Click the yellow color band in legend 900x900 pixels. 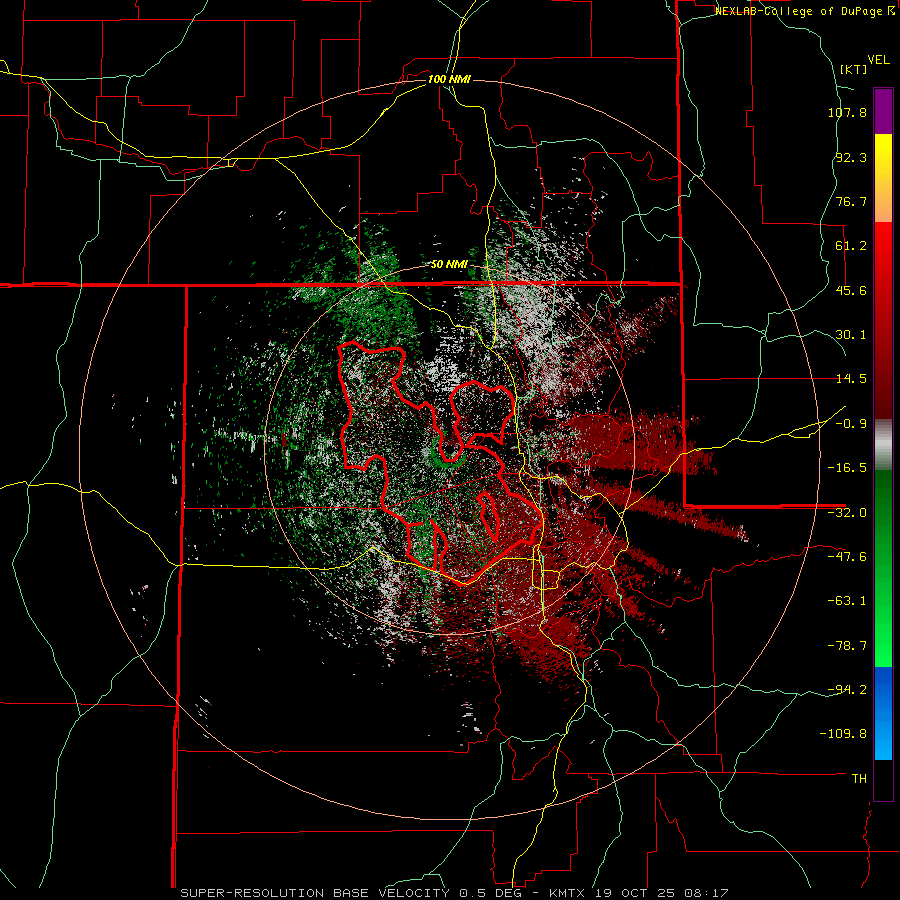pyautogui.click(x=883, y=178)
